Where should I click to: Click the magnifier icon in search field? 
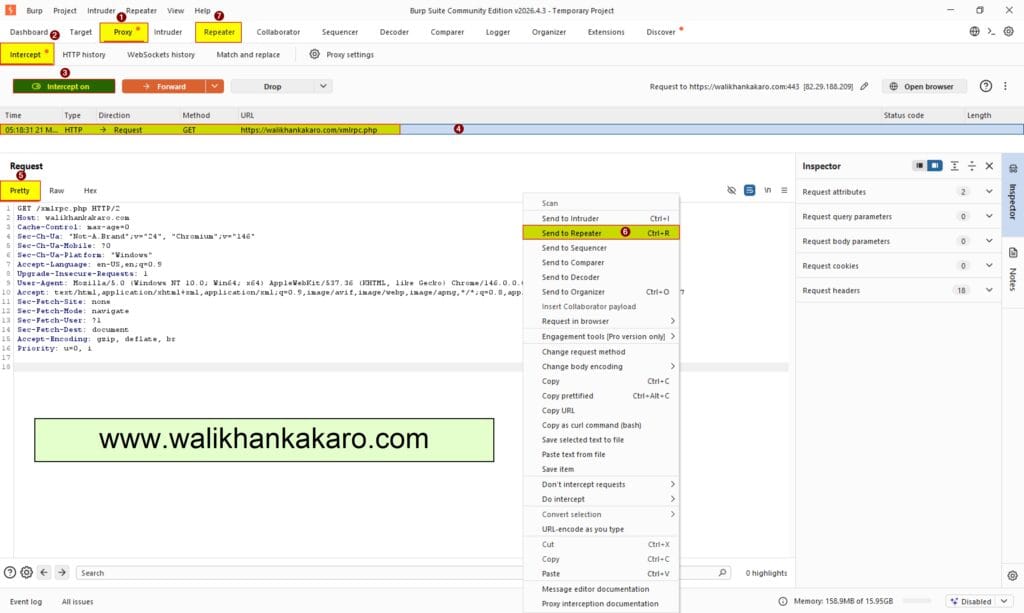(x=722, y=573)
